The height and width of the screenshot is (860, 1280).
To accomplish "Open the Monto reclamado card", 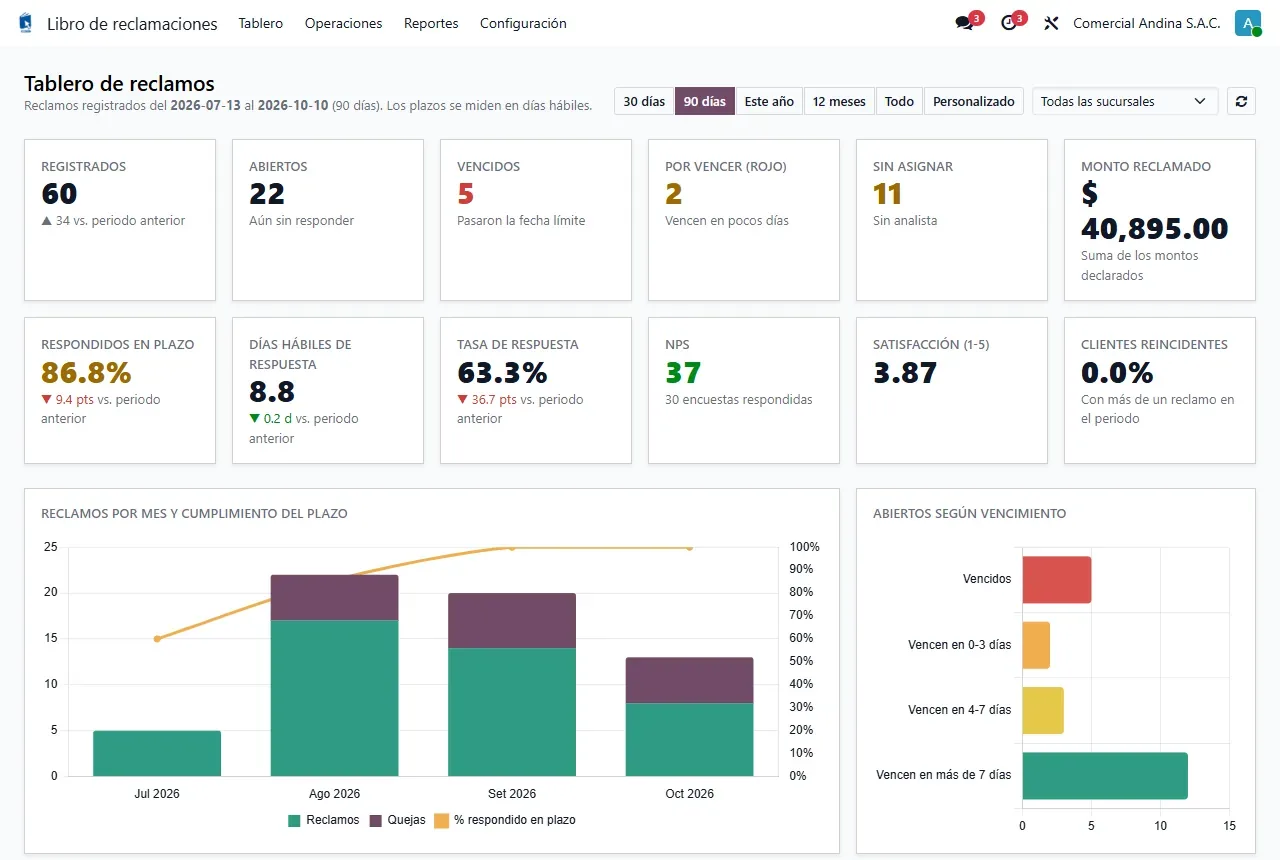I will click(x=1160, y=220).
